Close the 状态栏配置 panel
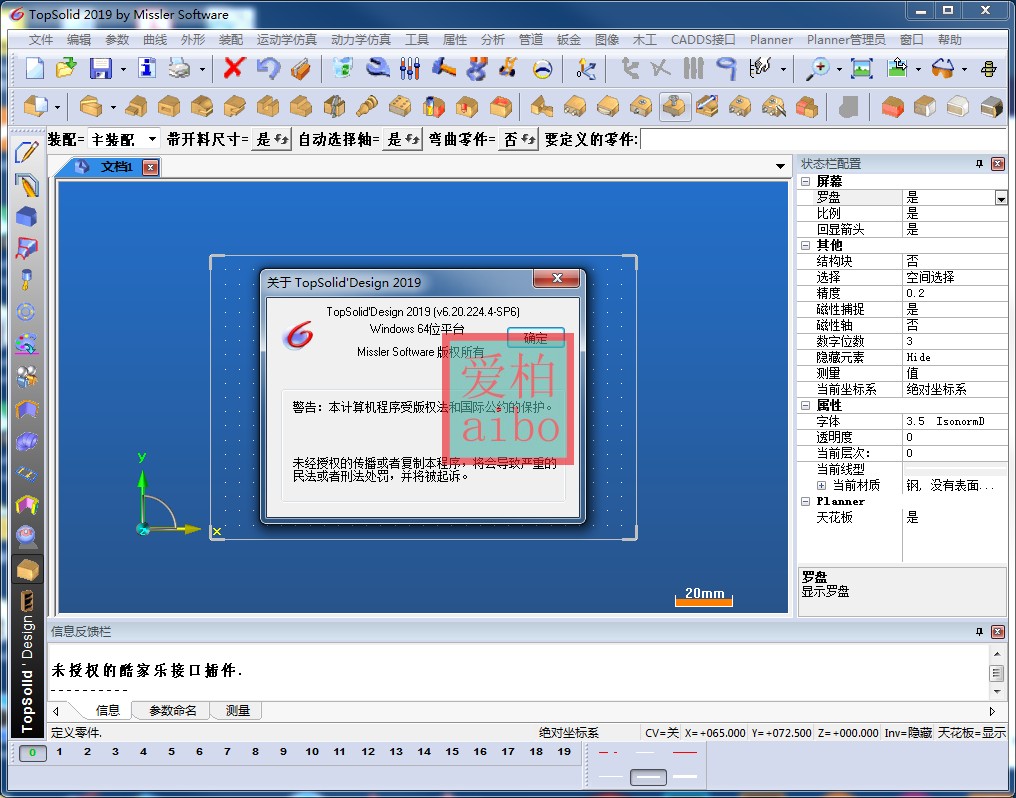 point(998,164)
